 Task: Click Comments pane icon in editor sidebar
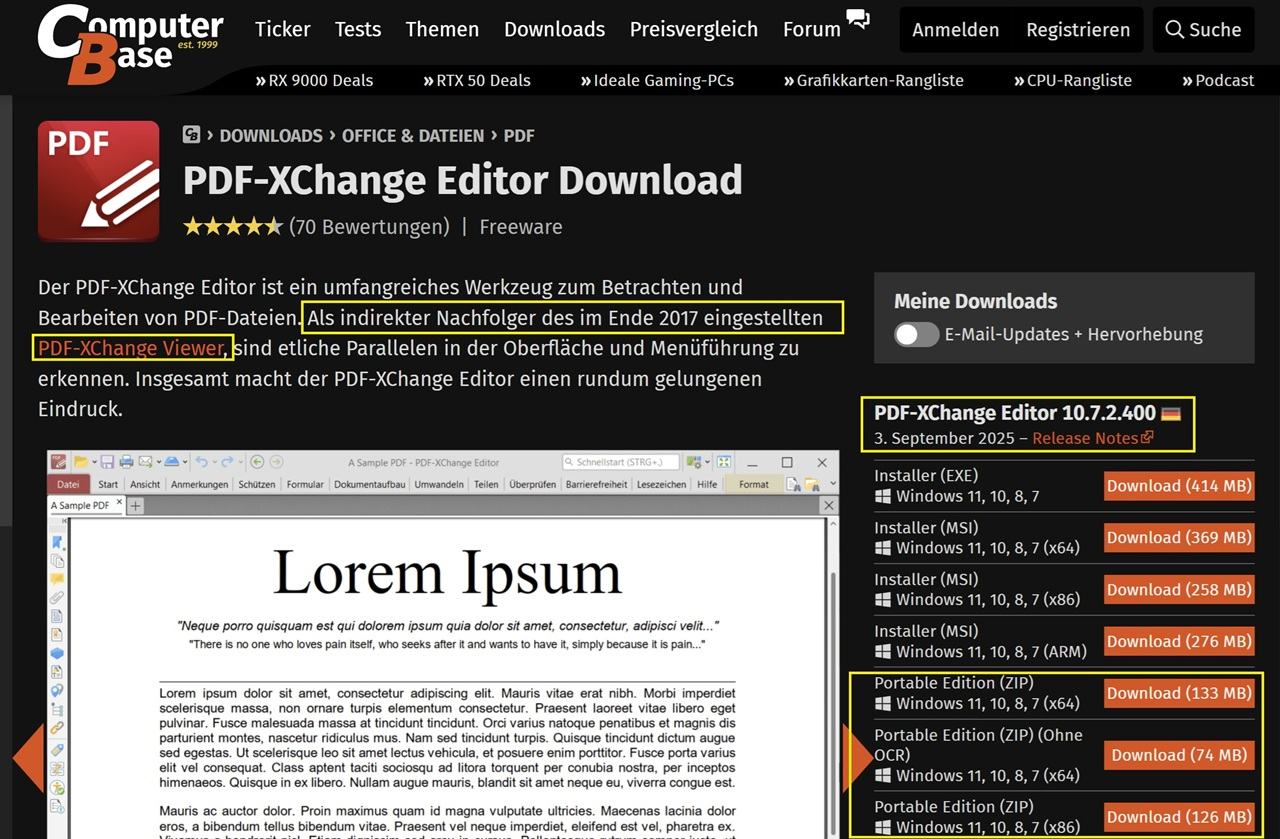57,579
